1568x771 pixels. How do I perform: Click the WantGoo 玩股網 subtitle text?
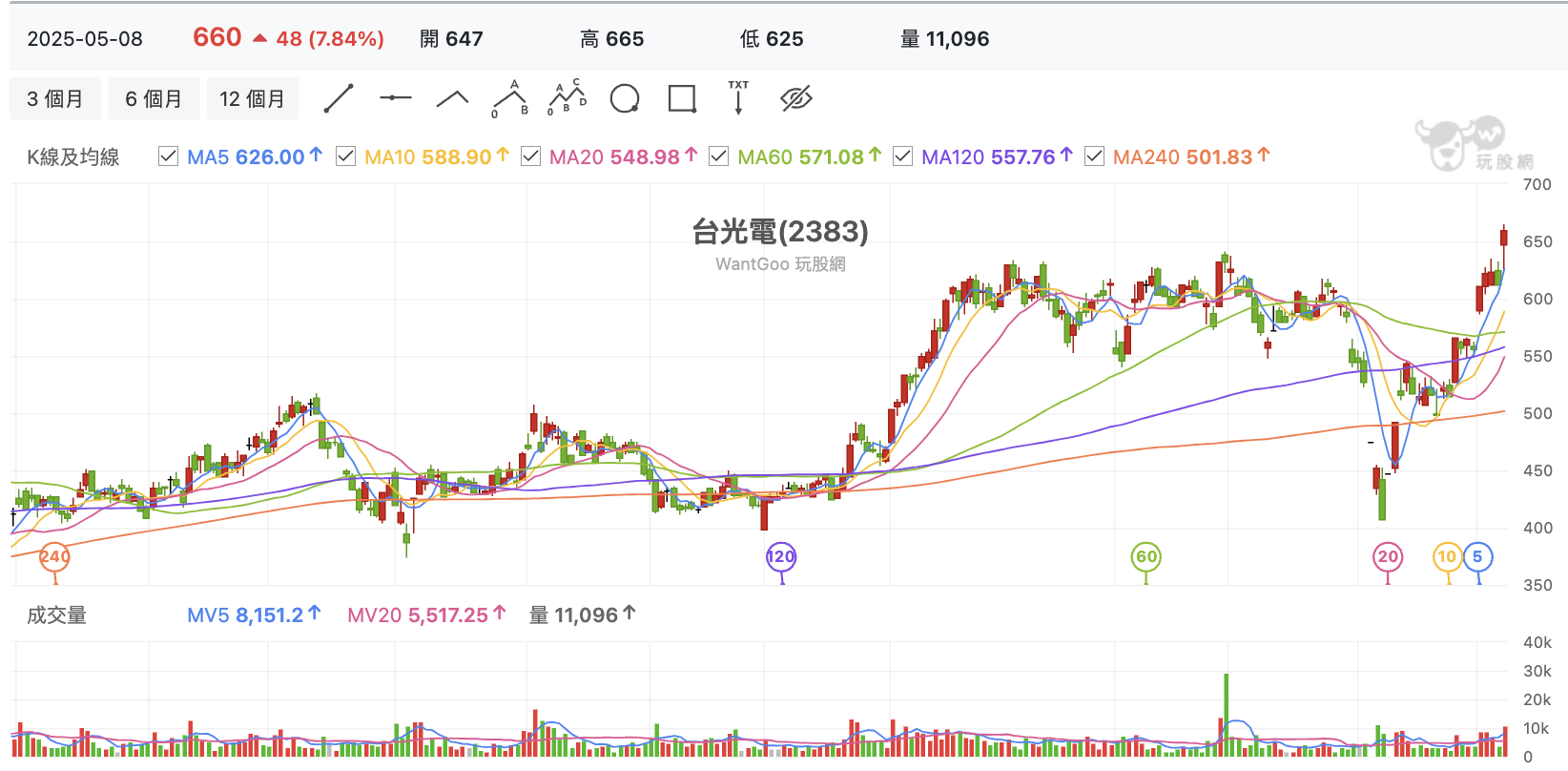pyautogui.click(x=780, y=264)
